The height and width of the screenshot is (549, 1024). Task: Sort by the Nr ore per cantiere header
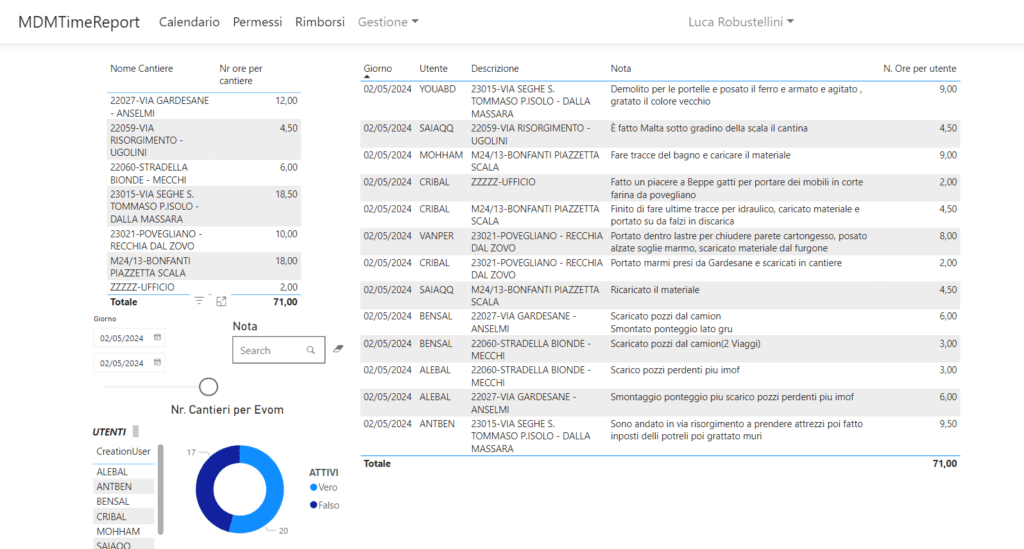pyautogui.click(x=241, y=74)
